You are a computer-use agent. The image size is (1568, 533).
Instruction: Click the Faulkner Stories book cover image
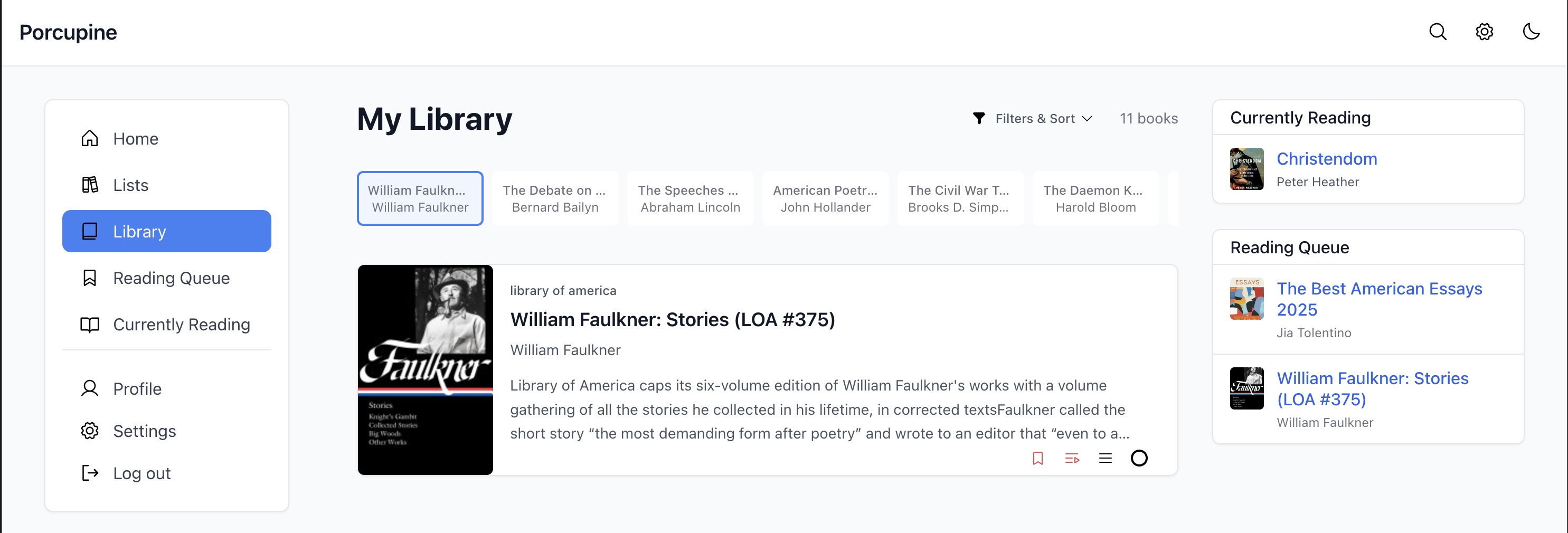(x=425, y=369)
